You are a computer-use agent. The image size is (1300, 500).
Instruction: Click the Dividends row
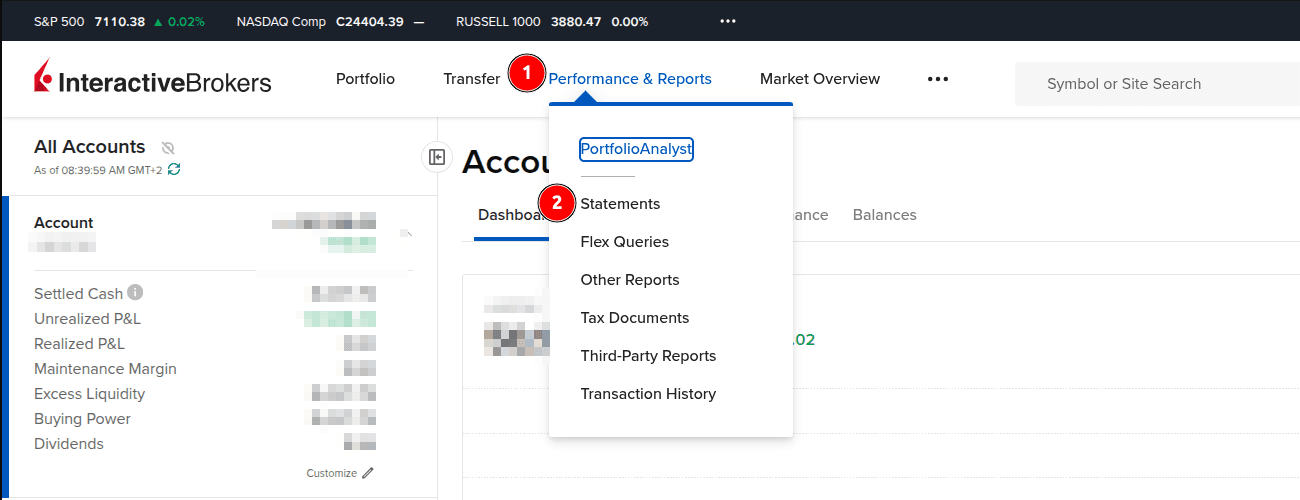pyautogui.click(x=205, y=444)
